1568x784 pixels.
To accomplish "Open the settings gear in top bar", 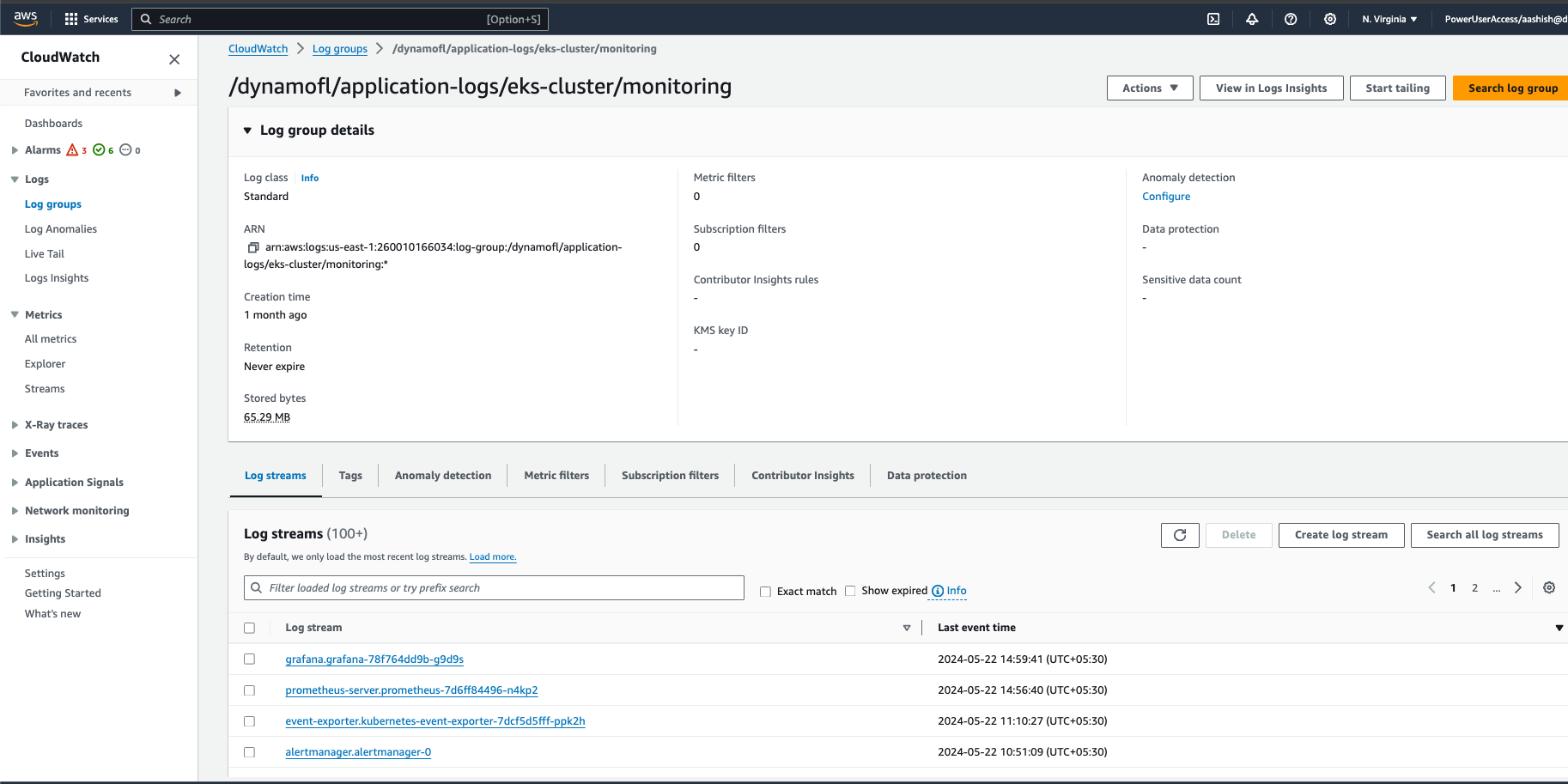I will 1330,19.
